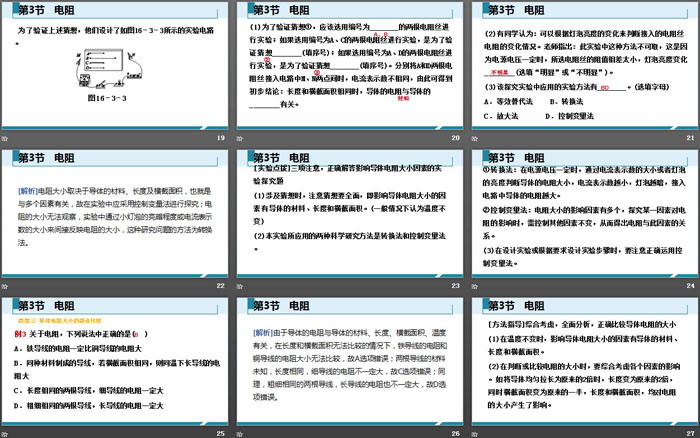Click the animation star icon under slide 19
Screen dimensions: 700x438
coord(5,137)
